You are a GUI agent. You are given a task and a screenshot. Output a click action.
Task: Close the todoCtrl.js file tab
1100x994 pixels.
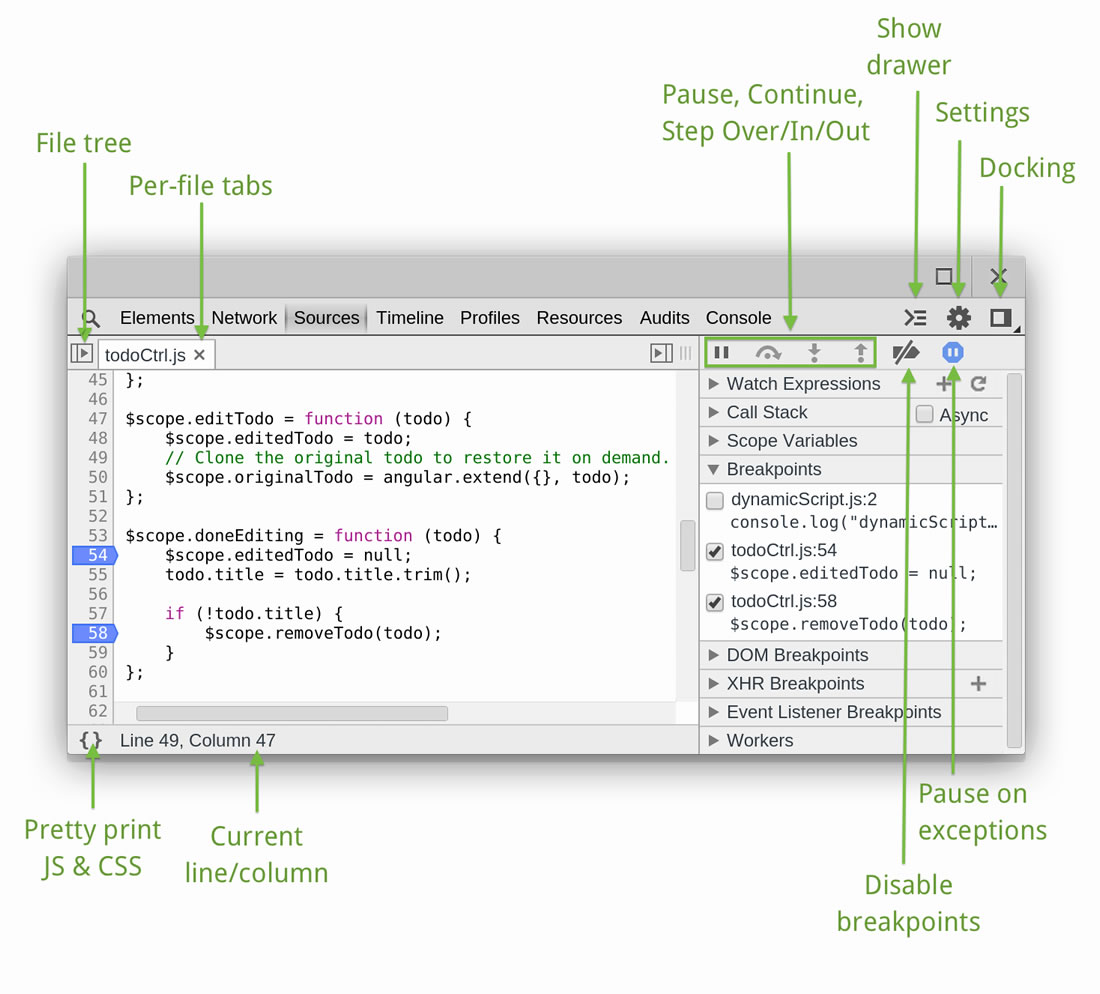coord(199,355)
